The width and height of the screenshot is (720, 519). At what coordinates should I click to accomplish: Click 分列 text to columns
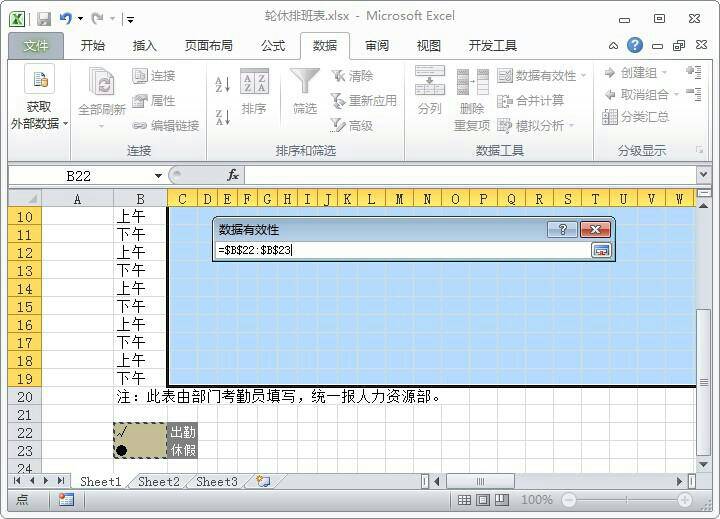[x=430, y=91]
